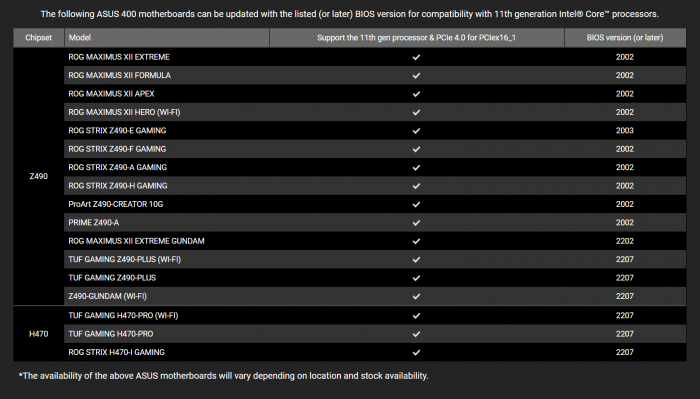Select the Z490 chipset cell
Screen dimensions: 700x399
tap(38, 176)
